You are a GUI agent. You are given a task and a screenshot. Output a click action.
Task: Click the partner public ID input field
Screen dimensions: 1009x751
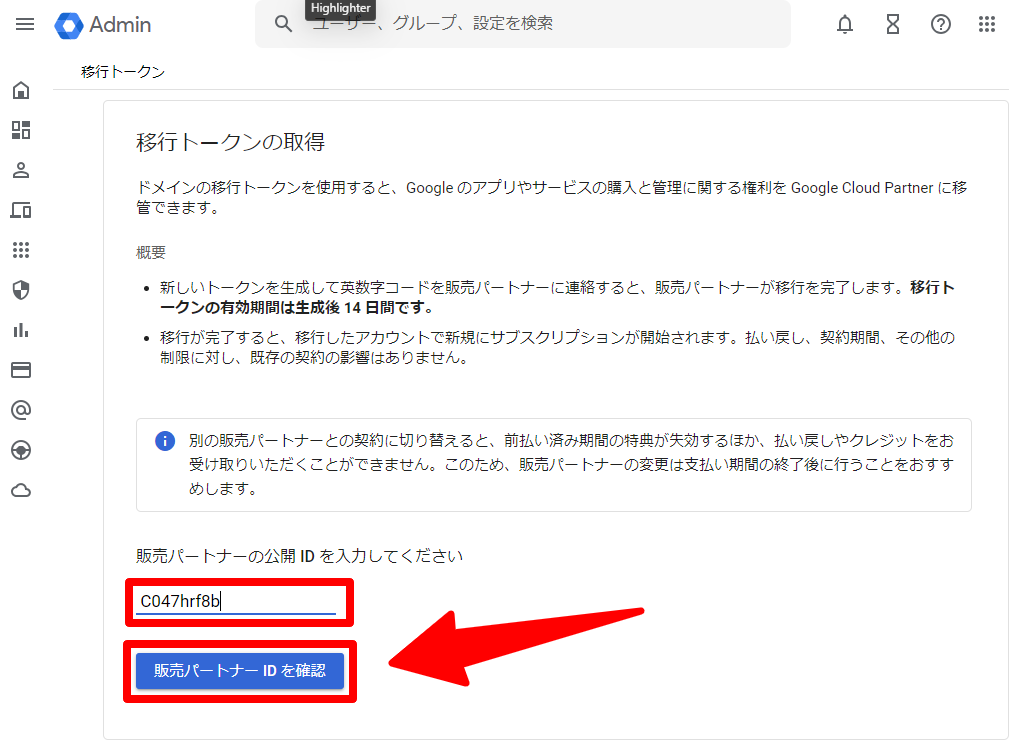[236, 601]
